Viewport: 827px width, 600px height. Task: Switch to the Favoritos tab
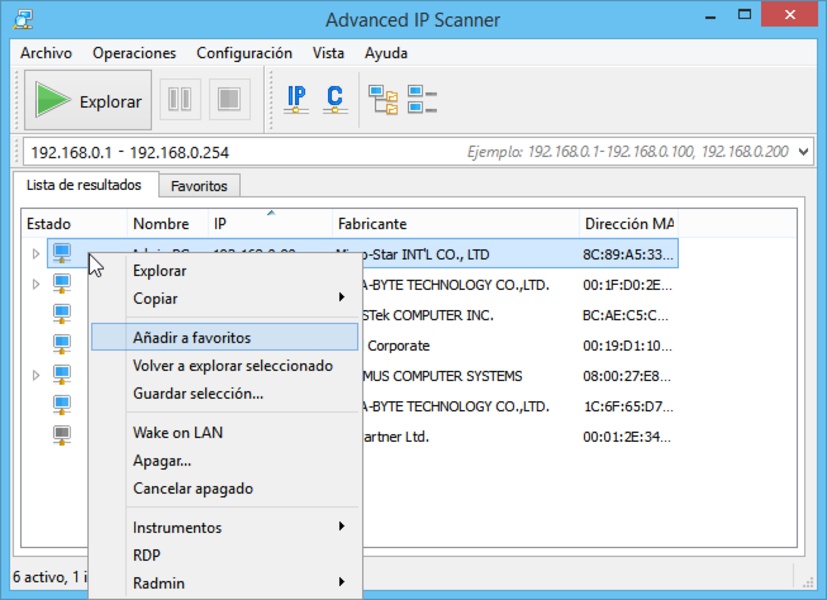pos(199,186)
